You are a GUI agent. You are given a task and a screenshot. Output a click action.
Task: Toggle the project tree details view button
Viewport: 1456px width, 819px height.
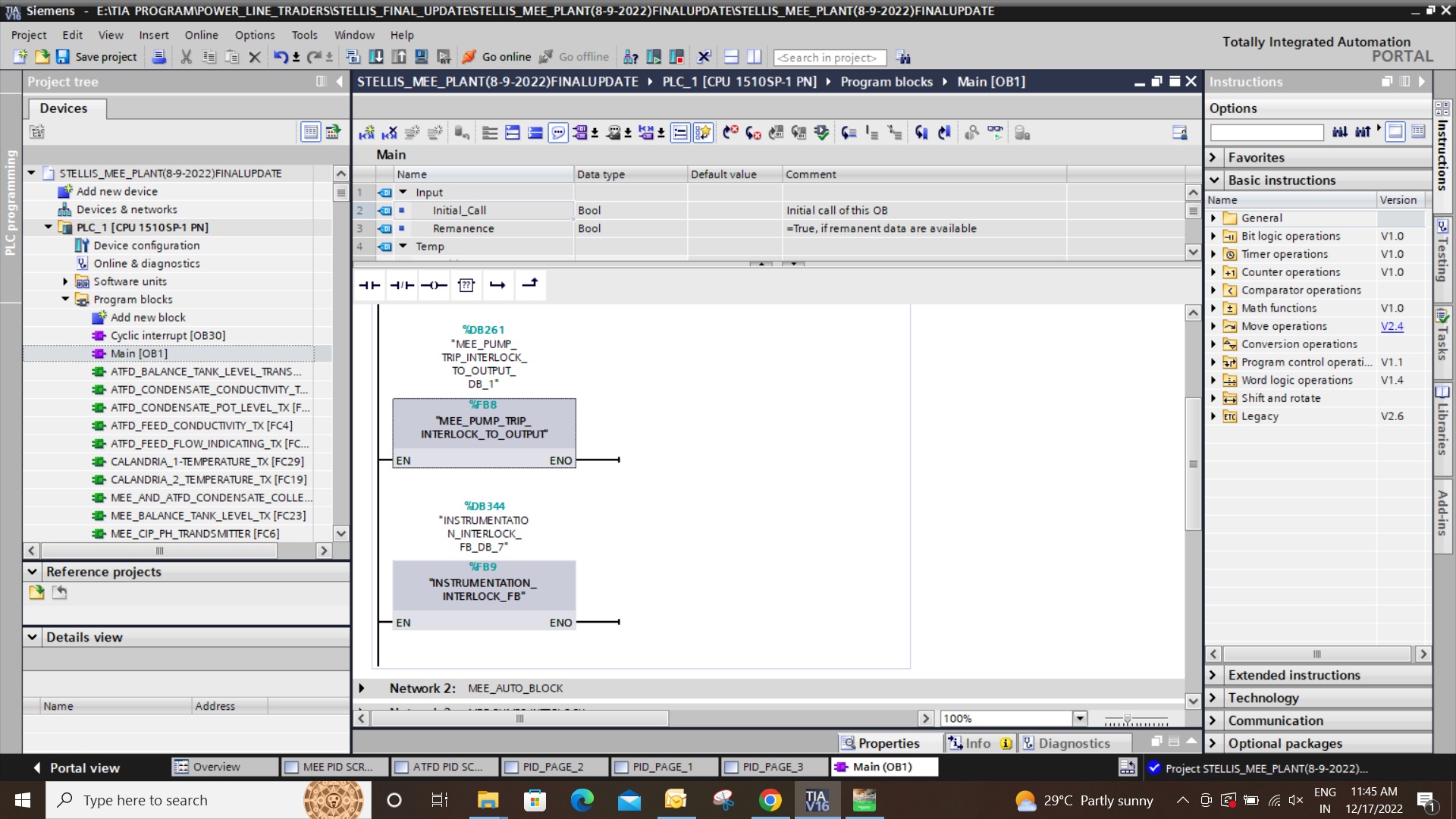pyautogui.click(x=311, y=132)
